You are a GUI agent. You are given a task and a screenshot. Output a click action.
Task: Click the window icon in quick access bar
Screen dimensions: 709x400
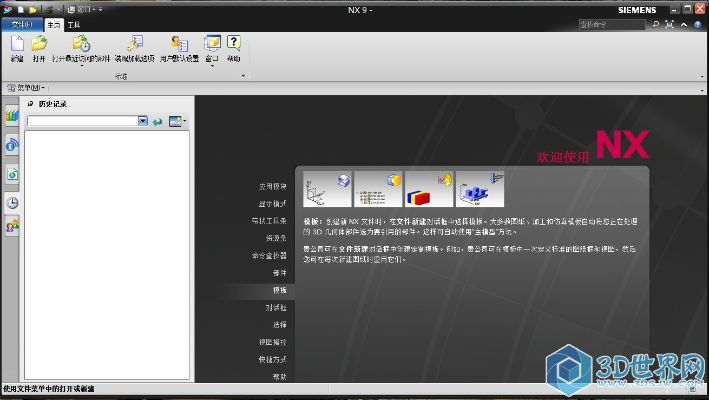click(x=71, y=9)
